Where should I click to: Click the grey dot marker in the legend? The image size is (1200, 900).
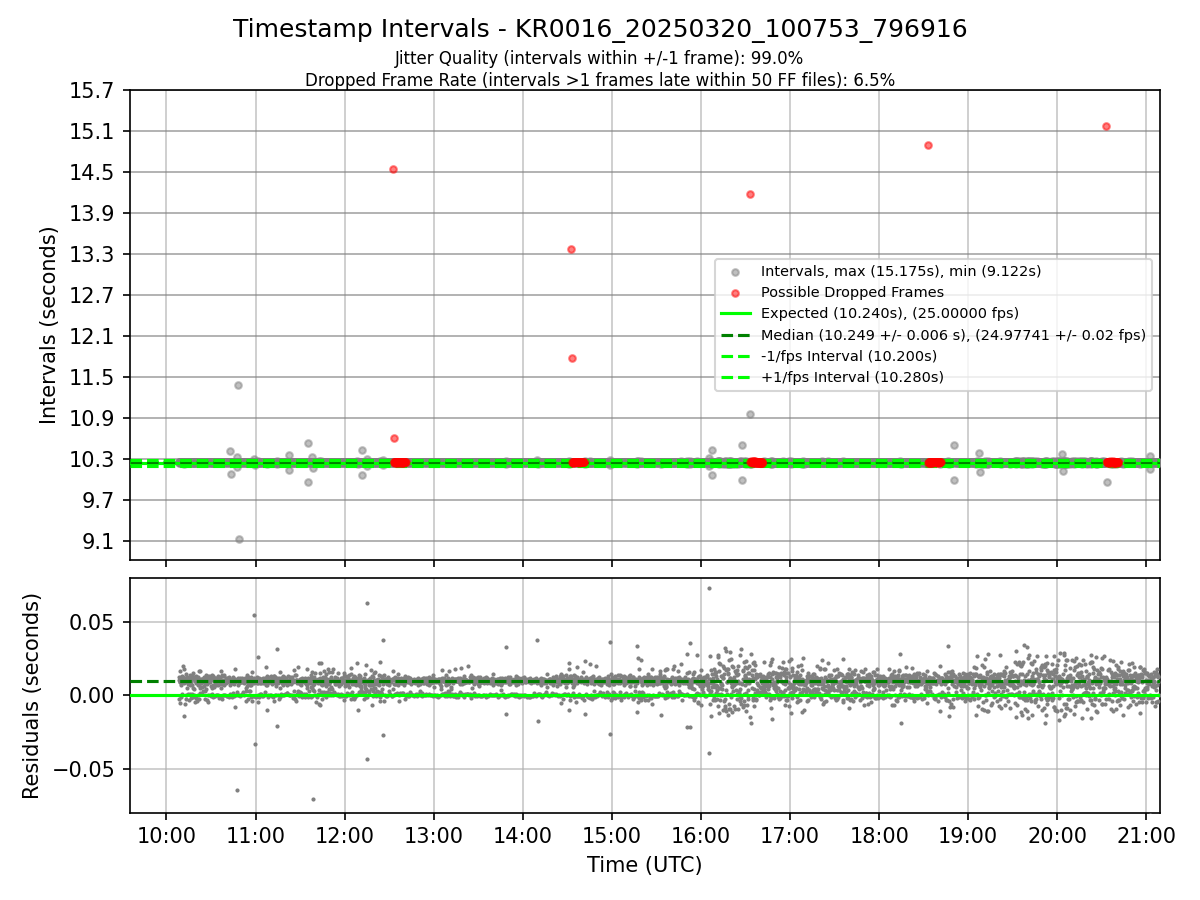pyautogui.click(x=736, y=272)
